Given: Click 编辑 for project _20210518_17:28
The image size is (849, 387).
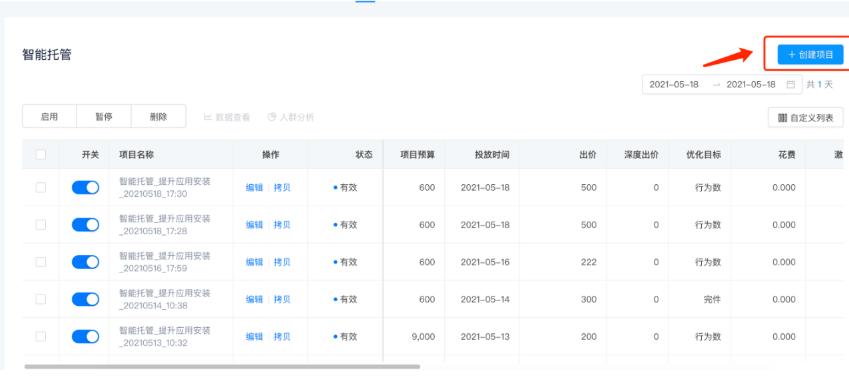Looking at the screenshot, I should pos(254,225).
